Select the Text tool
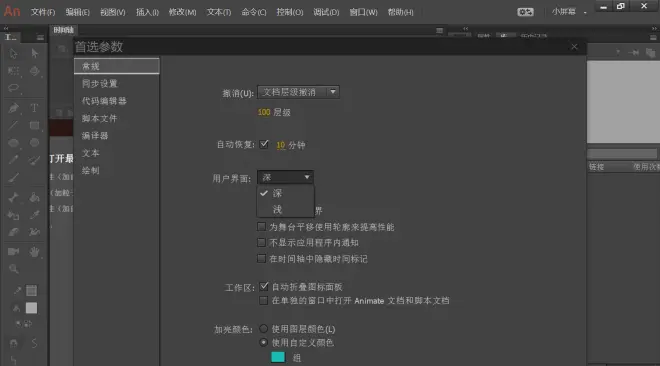Screen dimensions: 660x366 tap(35, 108)
